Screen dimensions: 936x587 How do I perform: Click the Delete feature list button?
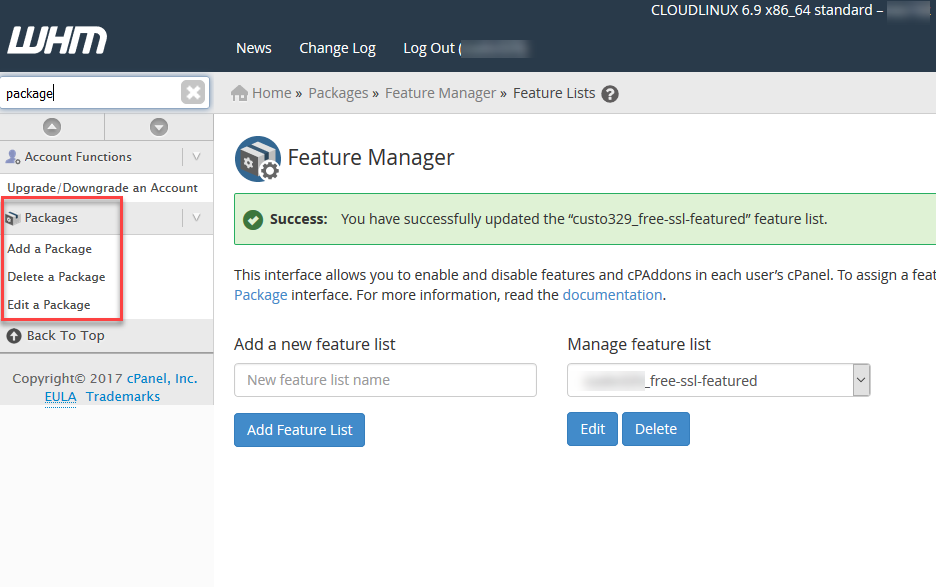coord(655,429)
